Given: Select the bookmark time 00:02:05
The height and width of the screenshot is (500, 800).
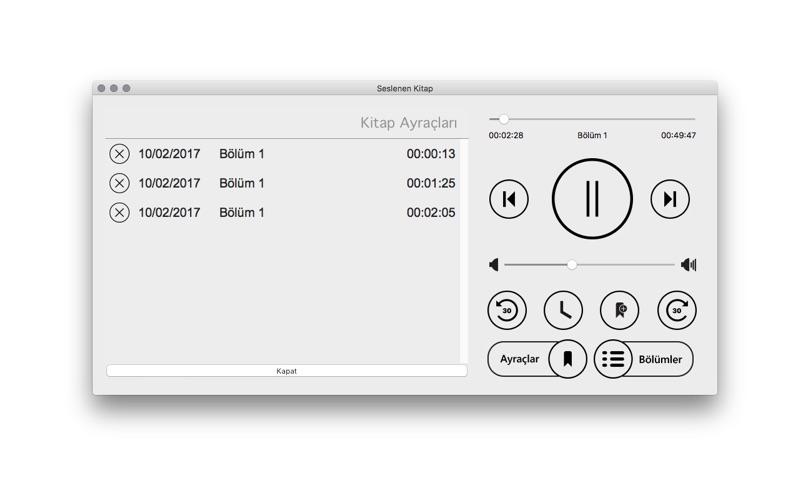Looking at the screenshot, I should coord(431,213).
